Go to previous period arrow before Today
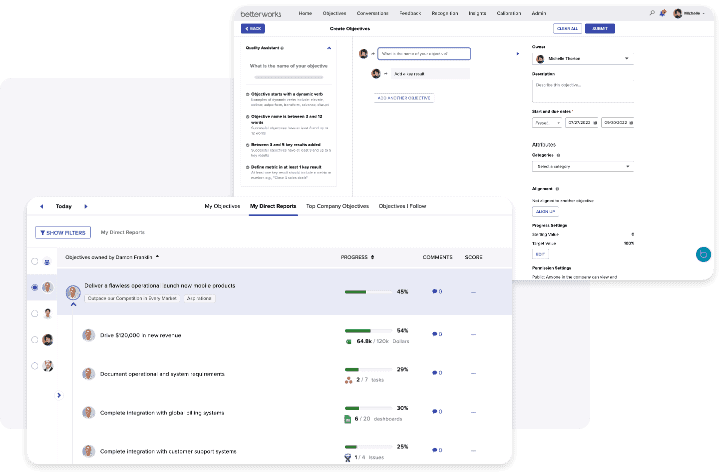 [x=41, y=206]
